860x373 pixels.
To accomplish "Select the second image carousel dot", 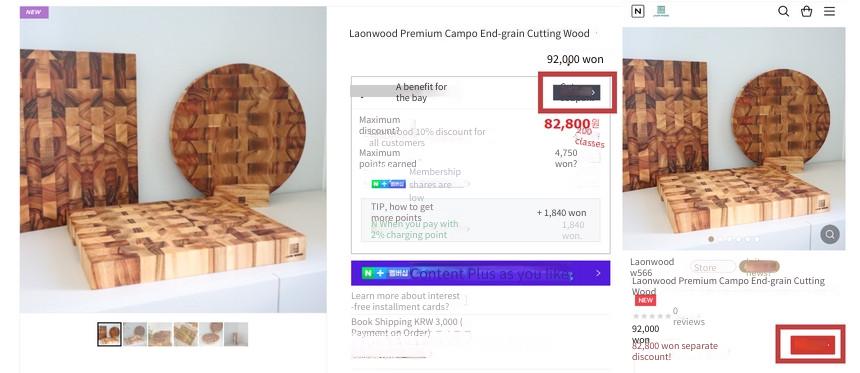I will coord(721,239).
